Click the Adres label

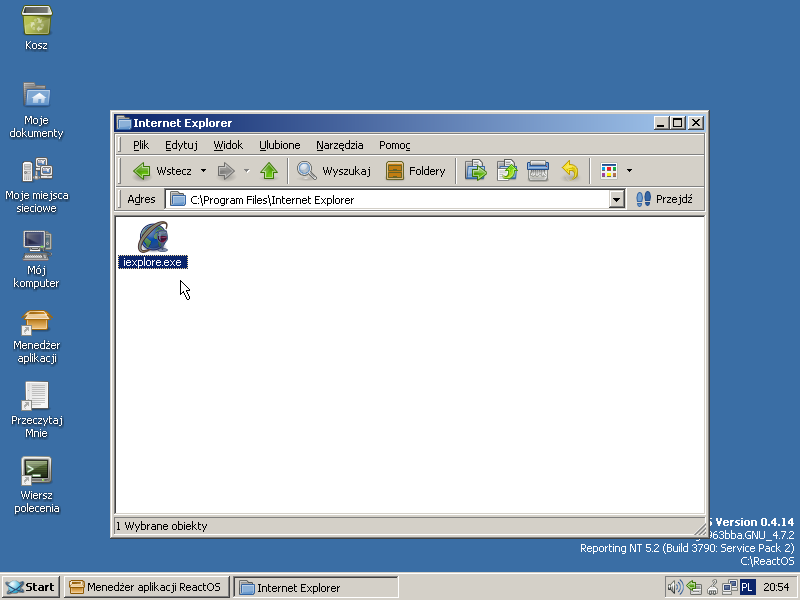[141, 199]
